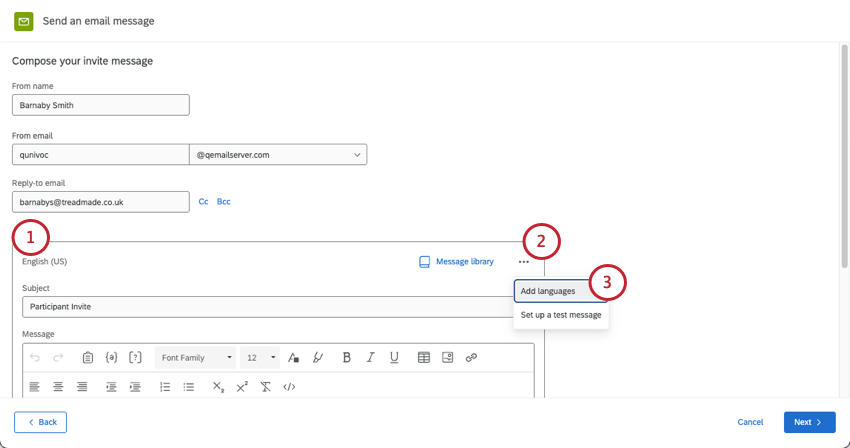850x448 pixels.
Task: Click the Message library book icon
Action: [x=424, y=262]
